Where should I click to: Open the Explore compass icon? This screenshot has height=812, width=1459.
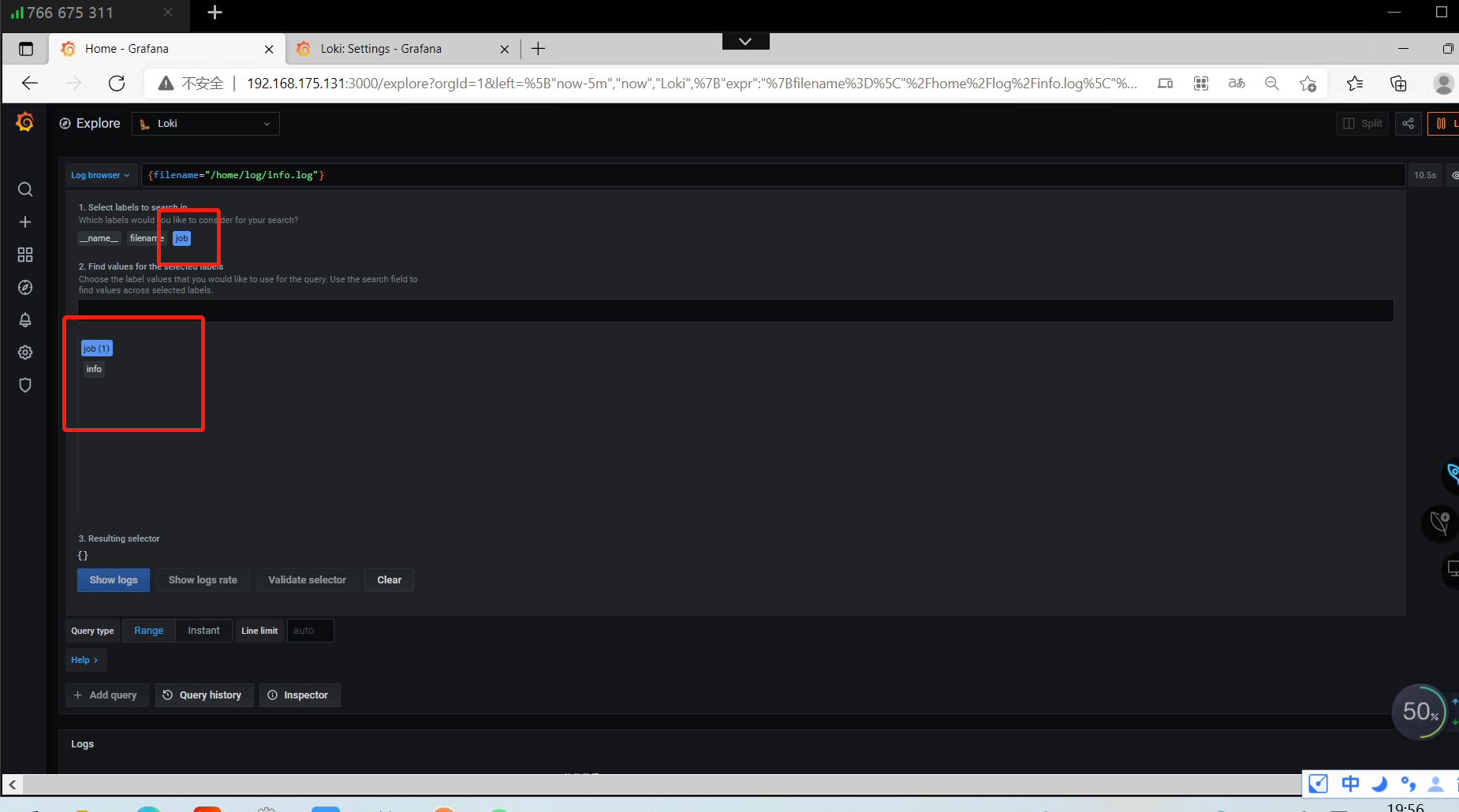coord(24,287)
